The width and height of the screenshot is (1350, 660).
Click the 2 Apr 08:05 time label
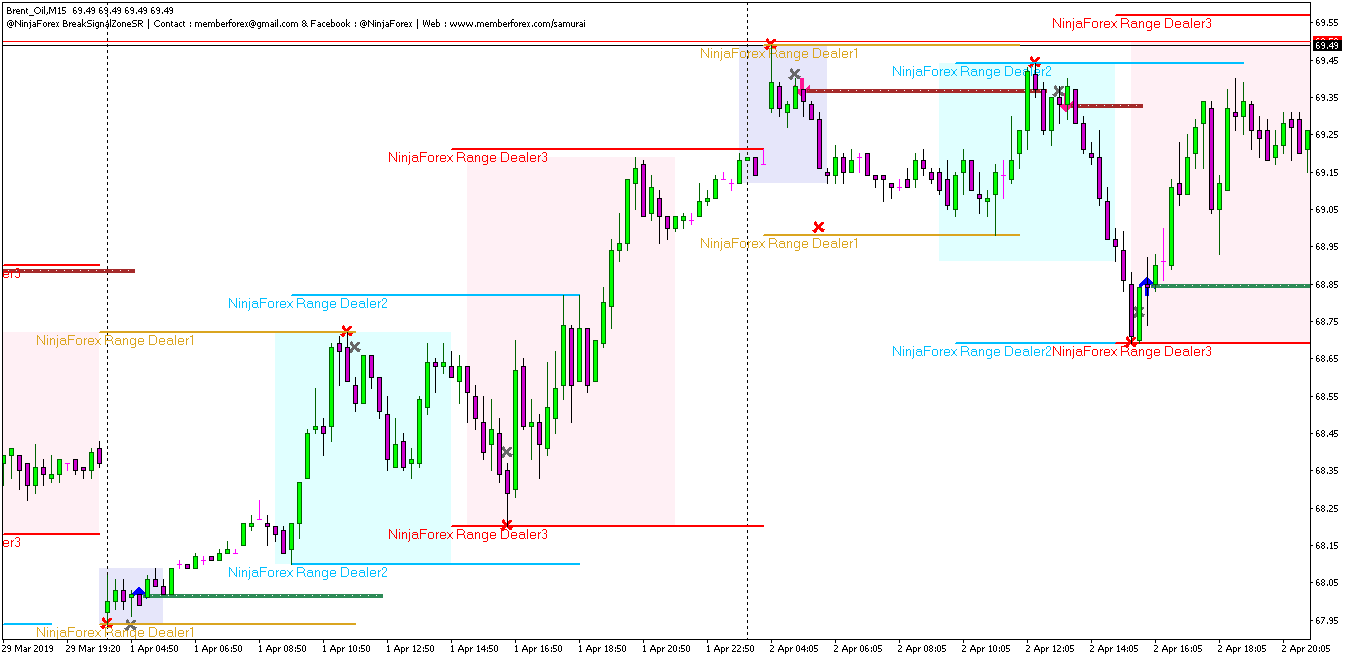click(x=923, y=648)
